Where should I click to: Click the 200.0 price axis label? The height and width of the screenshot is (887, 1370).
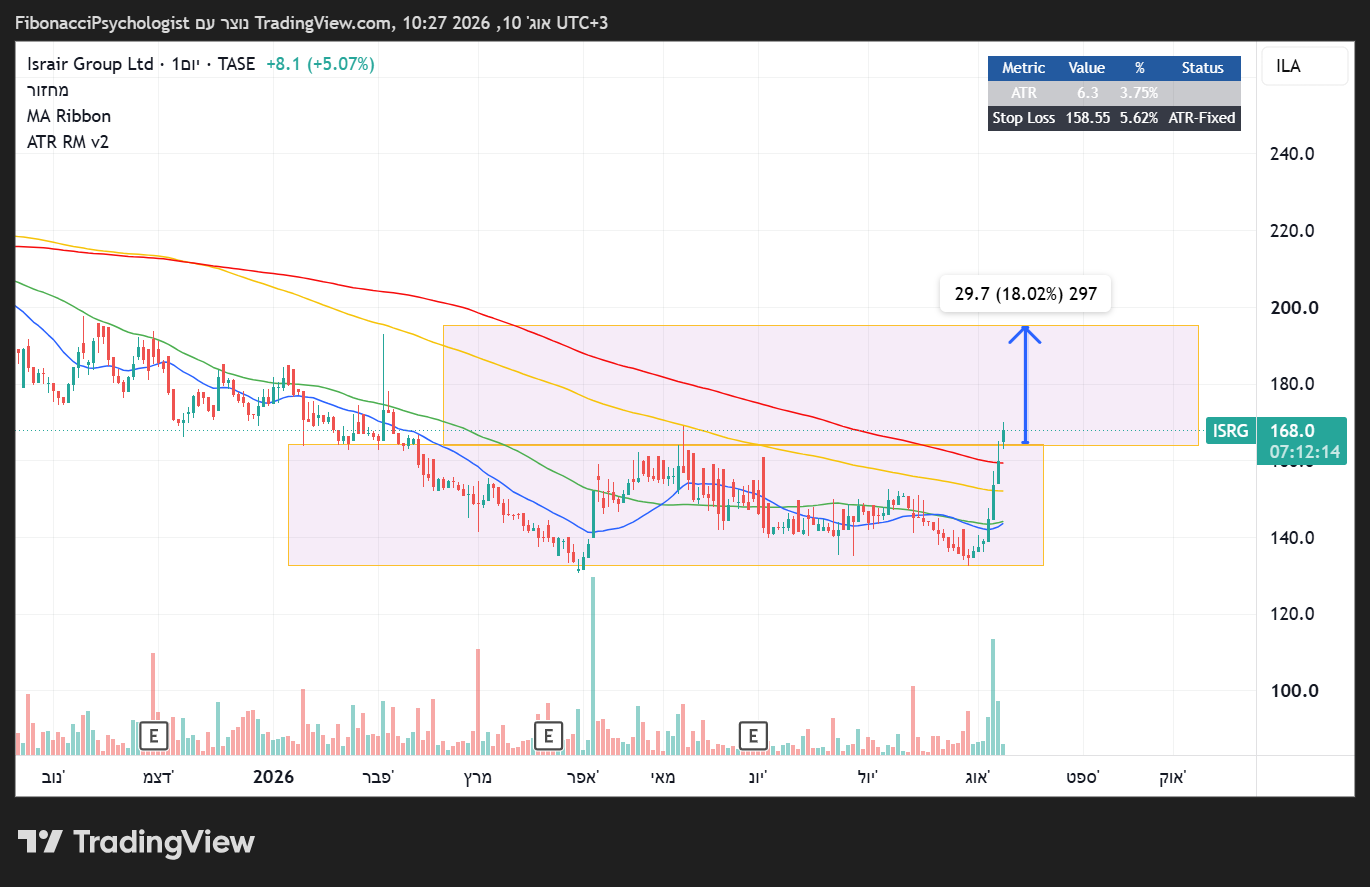pos(1292,308)
